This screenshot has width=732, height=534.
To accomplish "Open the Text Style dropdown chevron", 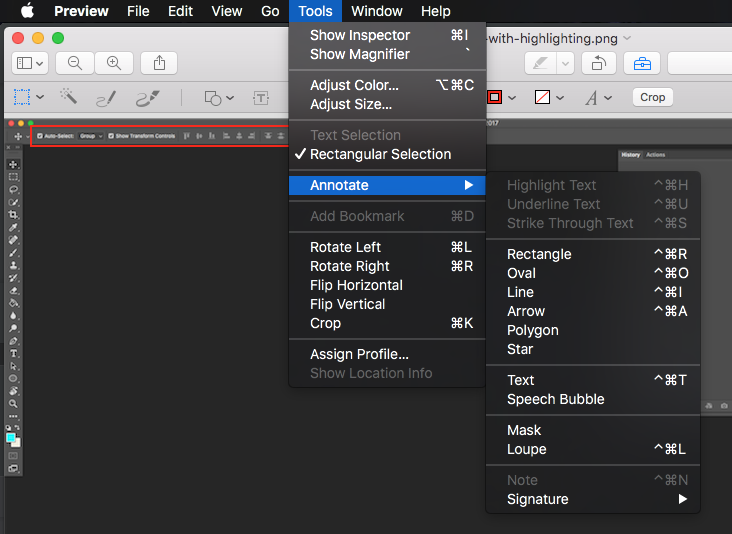I will (x=607, y=98).
